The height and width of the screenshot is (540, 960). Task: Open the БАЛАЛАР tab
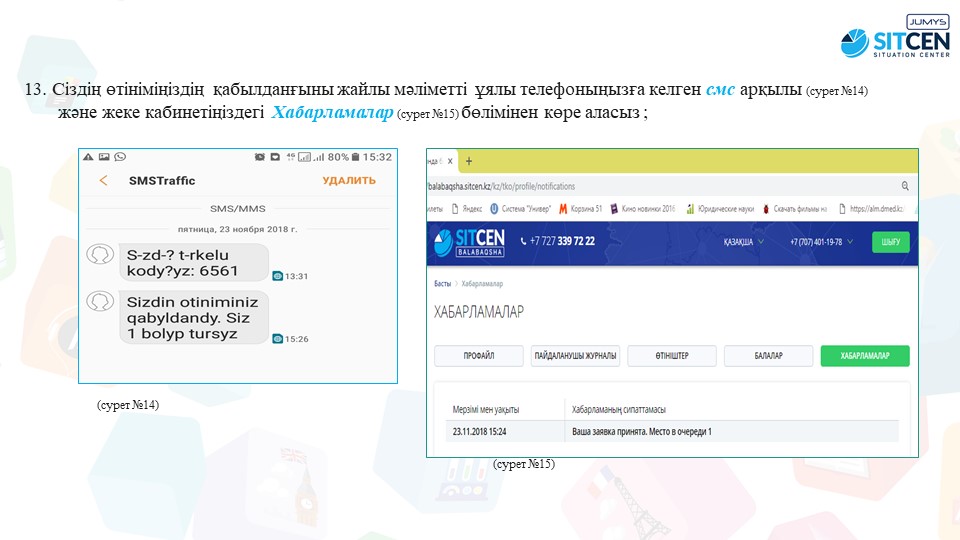click(x=768, y=356)
